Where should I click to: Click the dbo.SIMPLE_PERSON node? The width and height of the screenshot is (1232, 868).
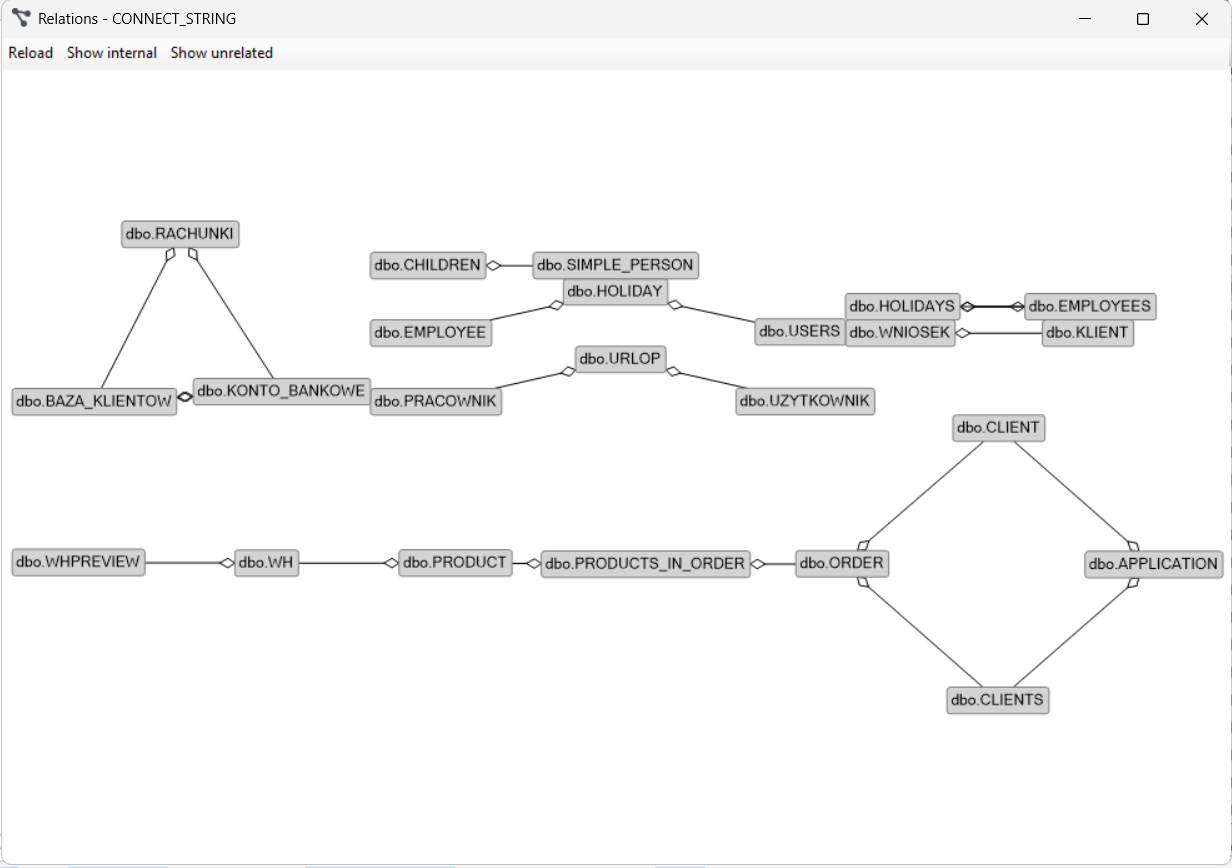pyautogui.click(x=615, y=265)
